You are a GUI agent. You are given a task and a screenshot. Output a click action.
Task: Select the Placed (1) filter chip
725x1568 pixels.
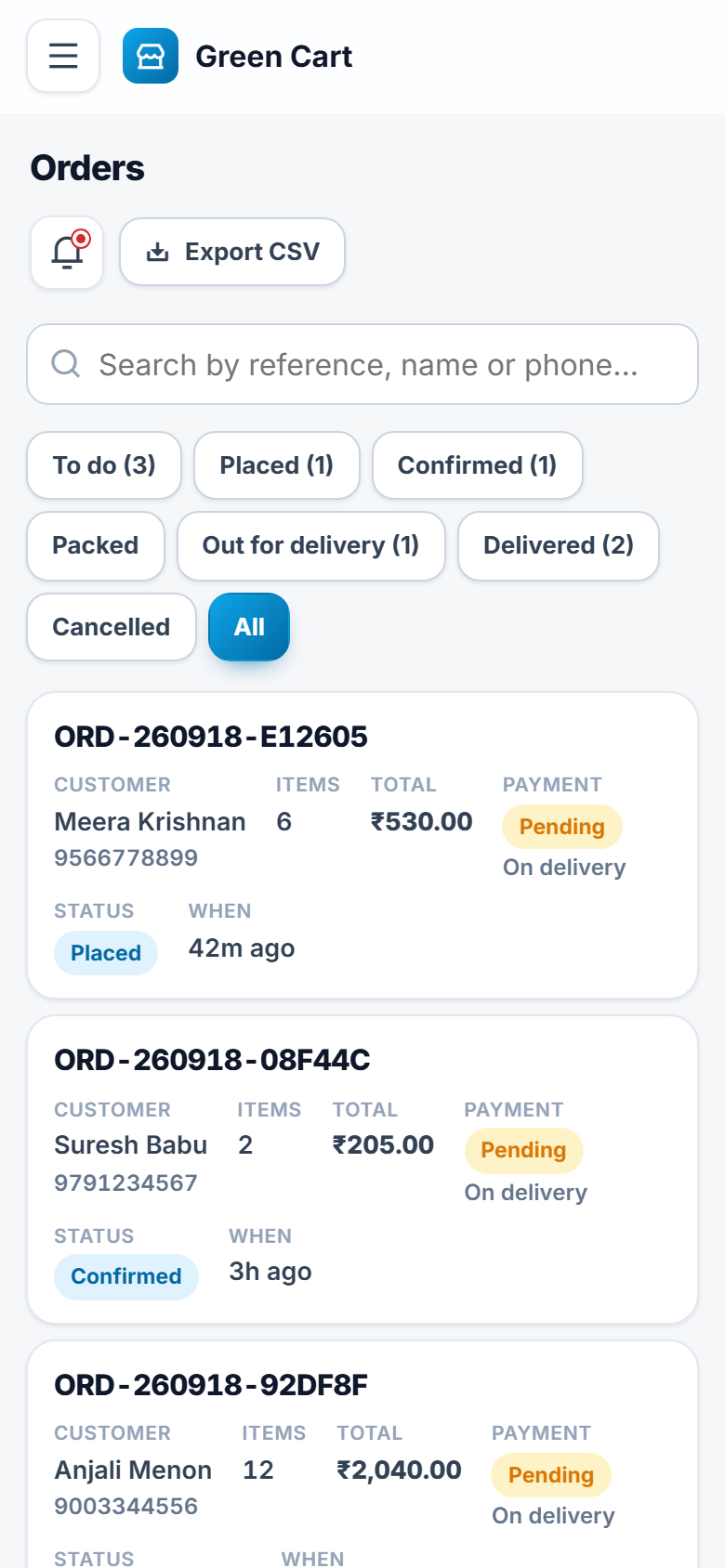pos(277,465)
